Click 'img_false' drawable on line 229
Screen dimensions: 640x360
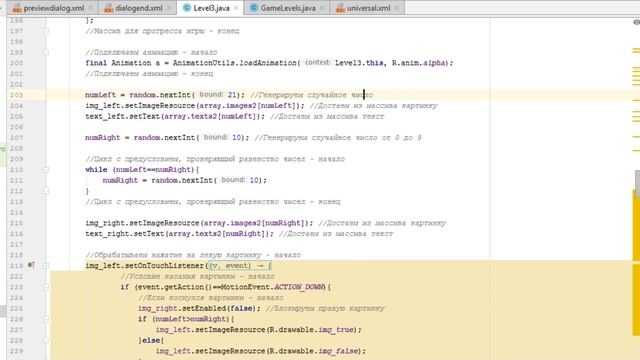[338, 351]
